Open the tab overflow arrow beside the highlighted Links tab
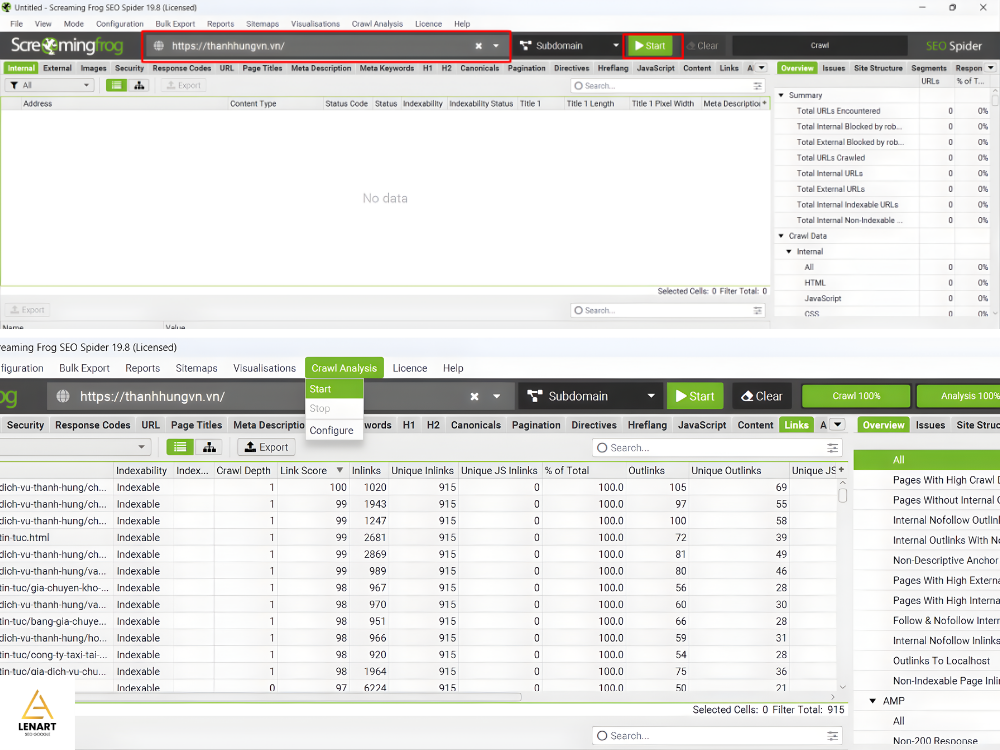 837,425
